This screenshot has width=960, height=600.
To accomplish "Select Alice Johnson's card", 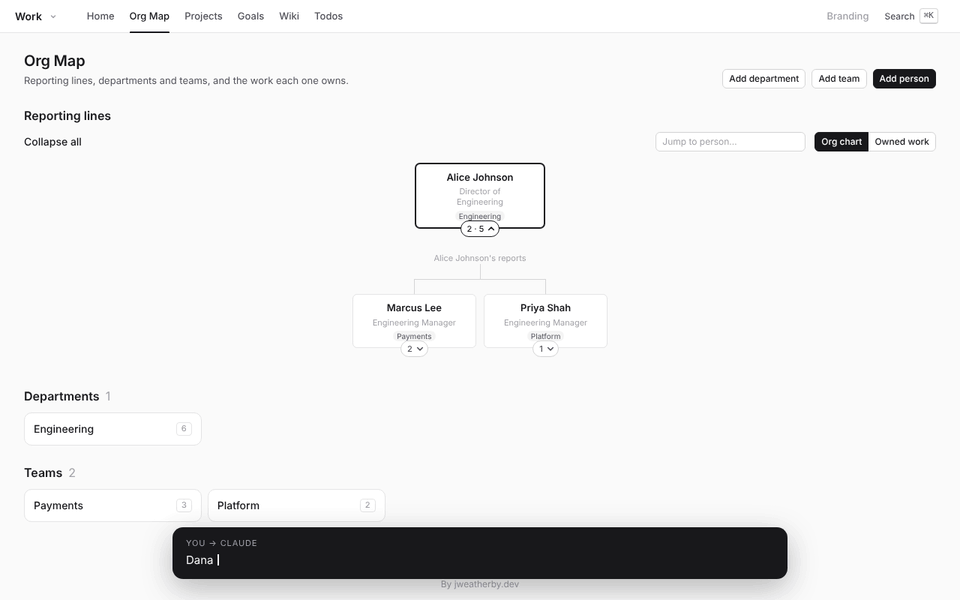I will coord(480,195).
